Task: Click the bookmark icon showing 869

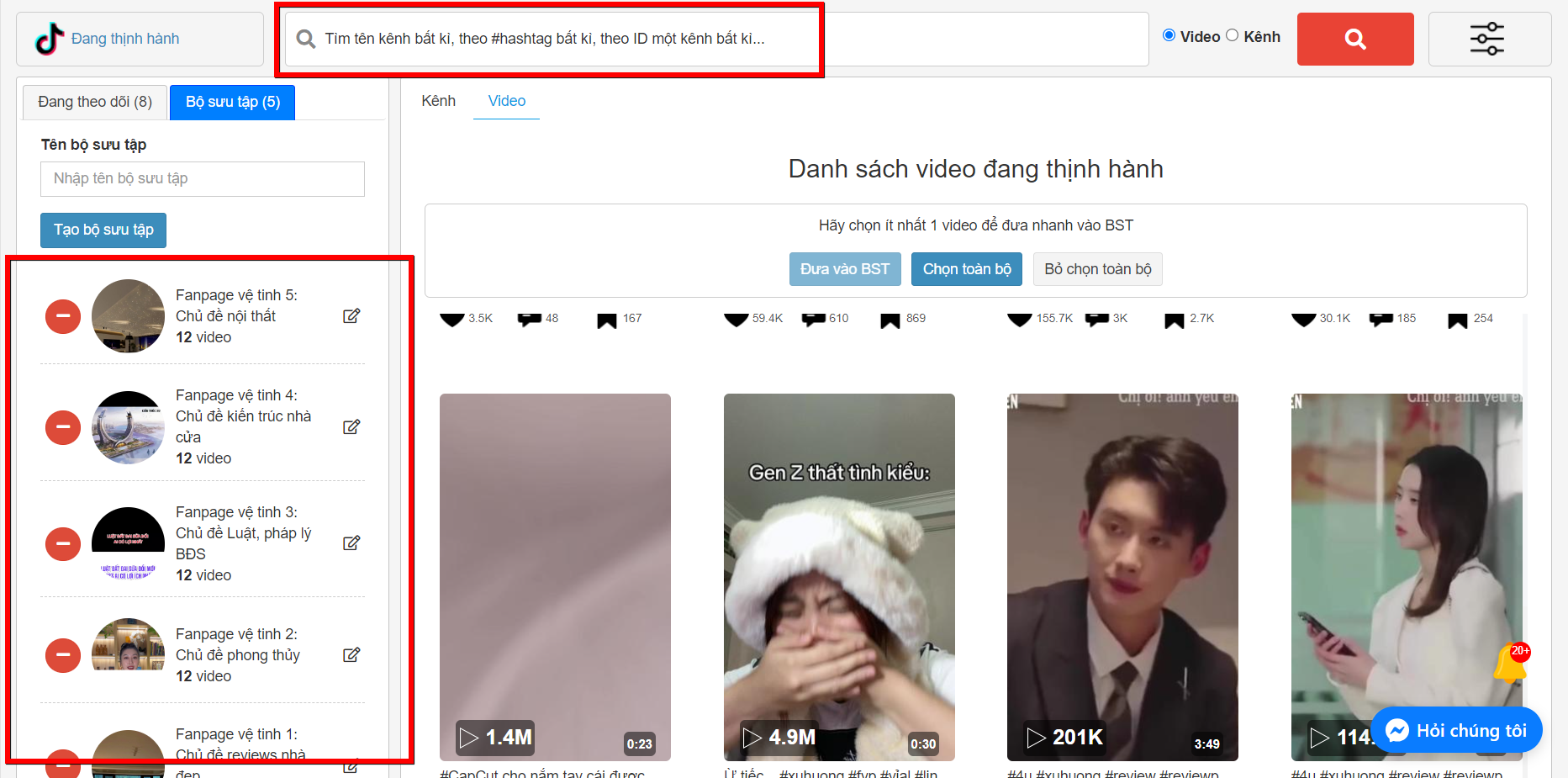Action: point(890,320)
